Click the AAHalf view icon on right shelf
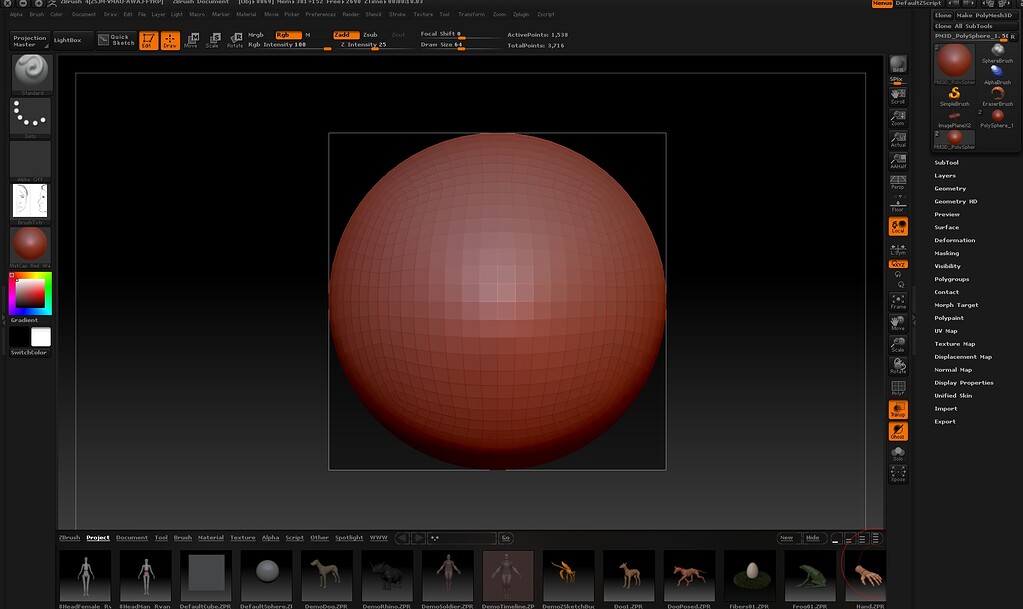1023x609 pixels. tap(898, 161)
